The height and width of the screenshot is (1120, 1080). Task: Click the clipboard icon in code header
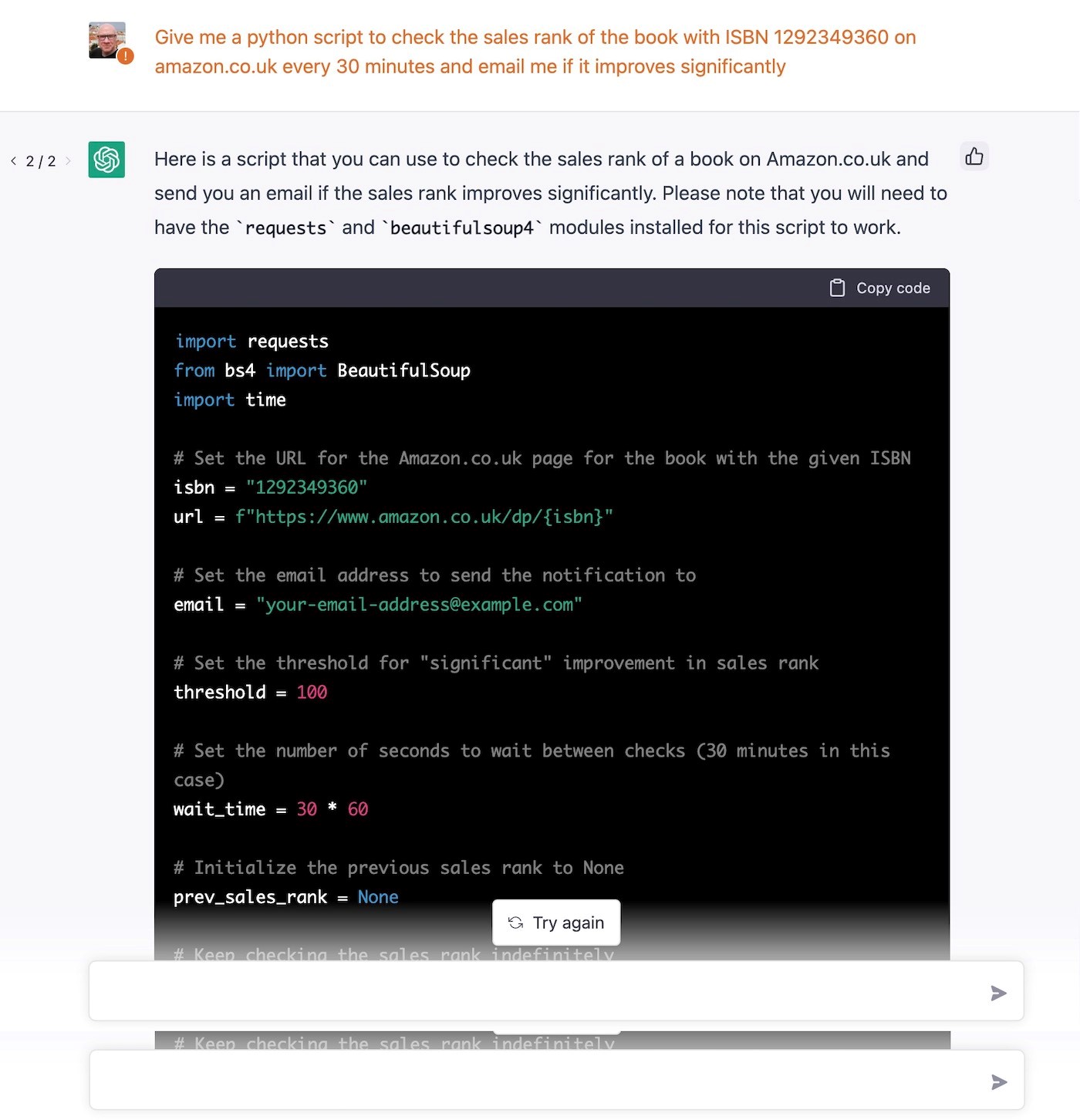point(837,288)
